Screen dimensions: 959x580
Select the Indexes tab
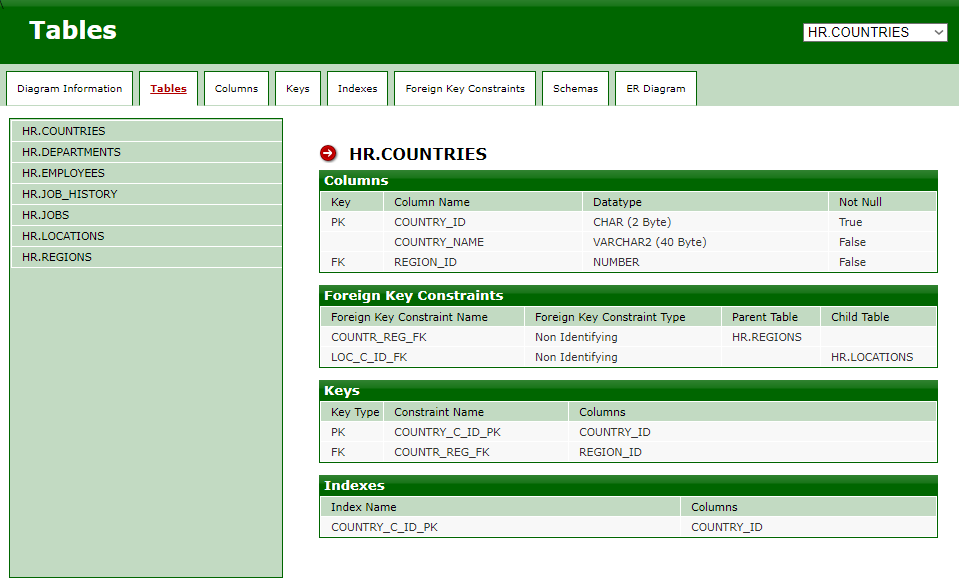357,88
